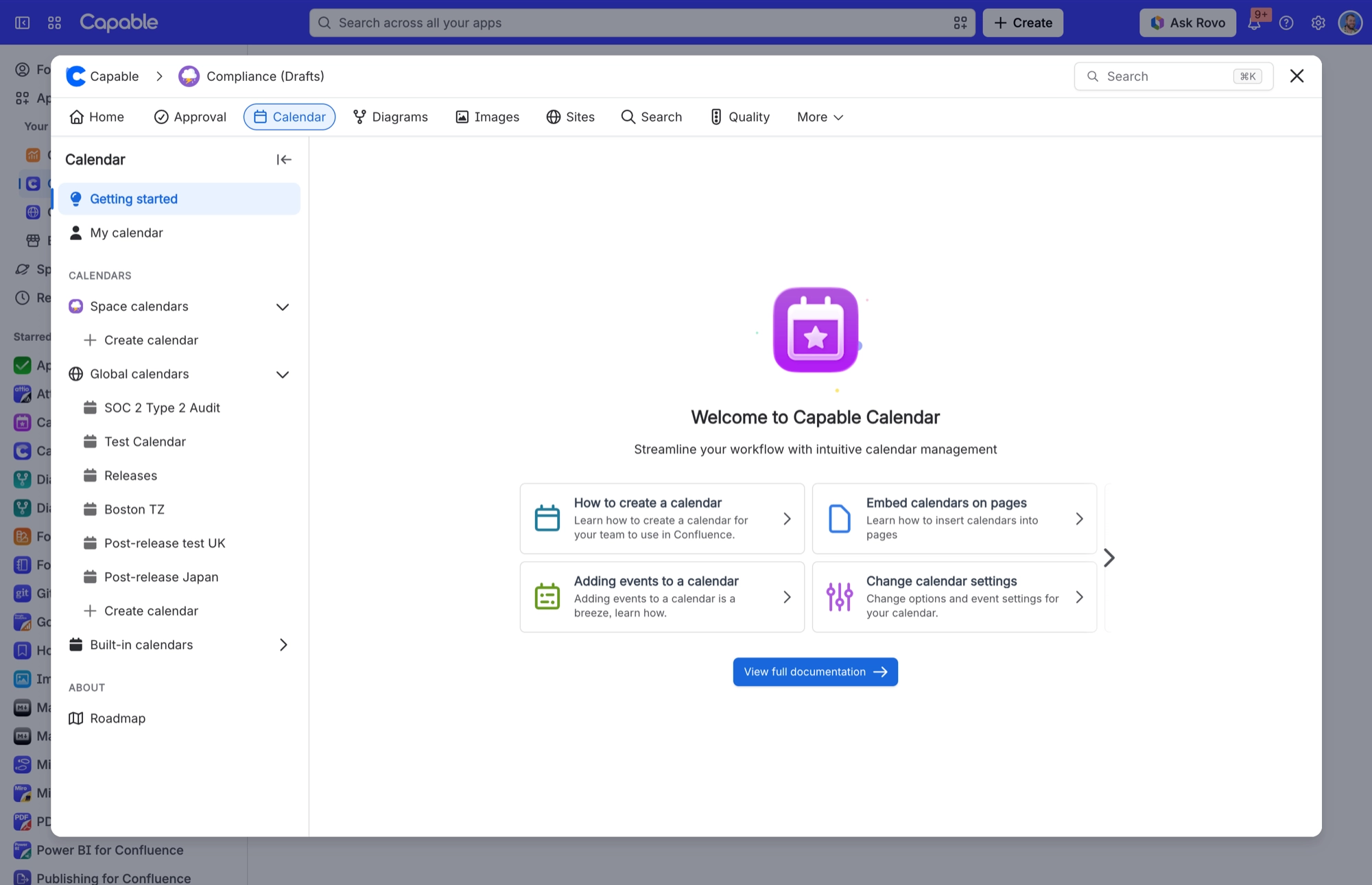Collapse the Calendar sidebar panel
This screenshot has height=885, width=1372.
click(x=283, y=160)
